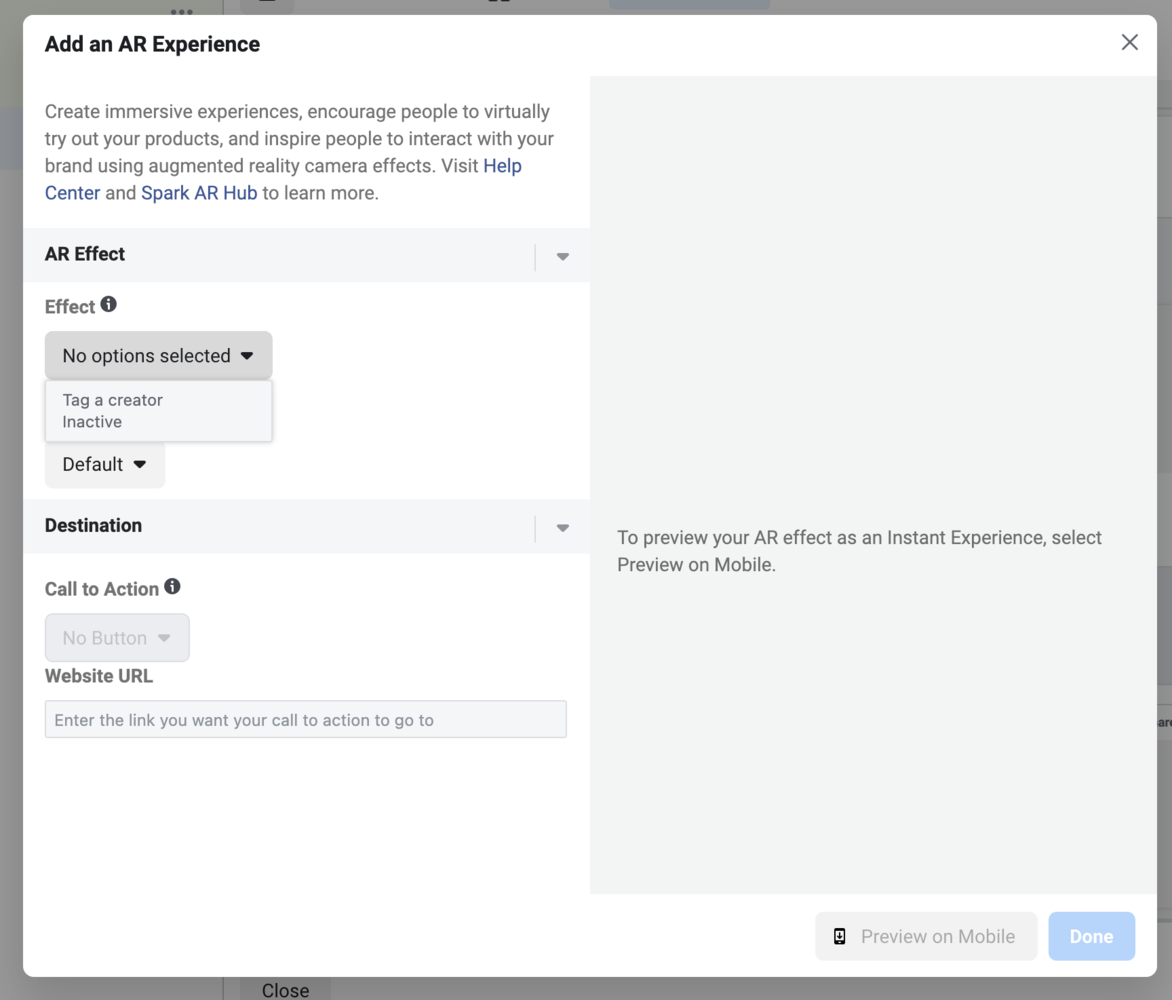This screenshot has height=1000, width=1172.
Task: Click the ellipsis icon above the dialog
Action: click(181, 12)
